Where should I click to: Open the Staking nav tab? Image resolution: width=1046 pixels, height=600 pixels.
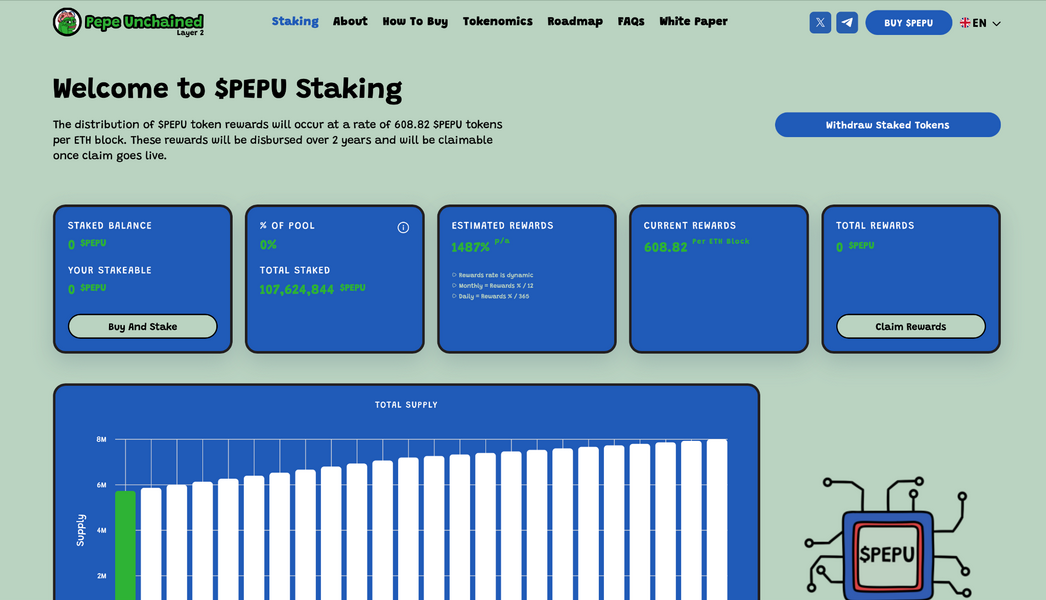tap(295, 21)
